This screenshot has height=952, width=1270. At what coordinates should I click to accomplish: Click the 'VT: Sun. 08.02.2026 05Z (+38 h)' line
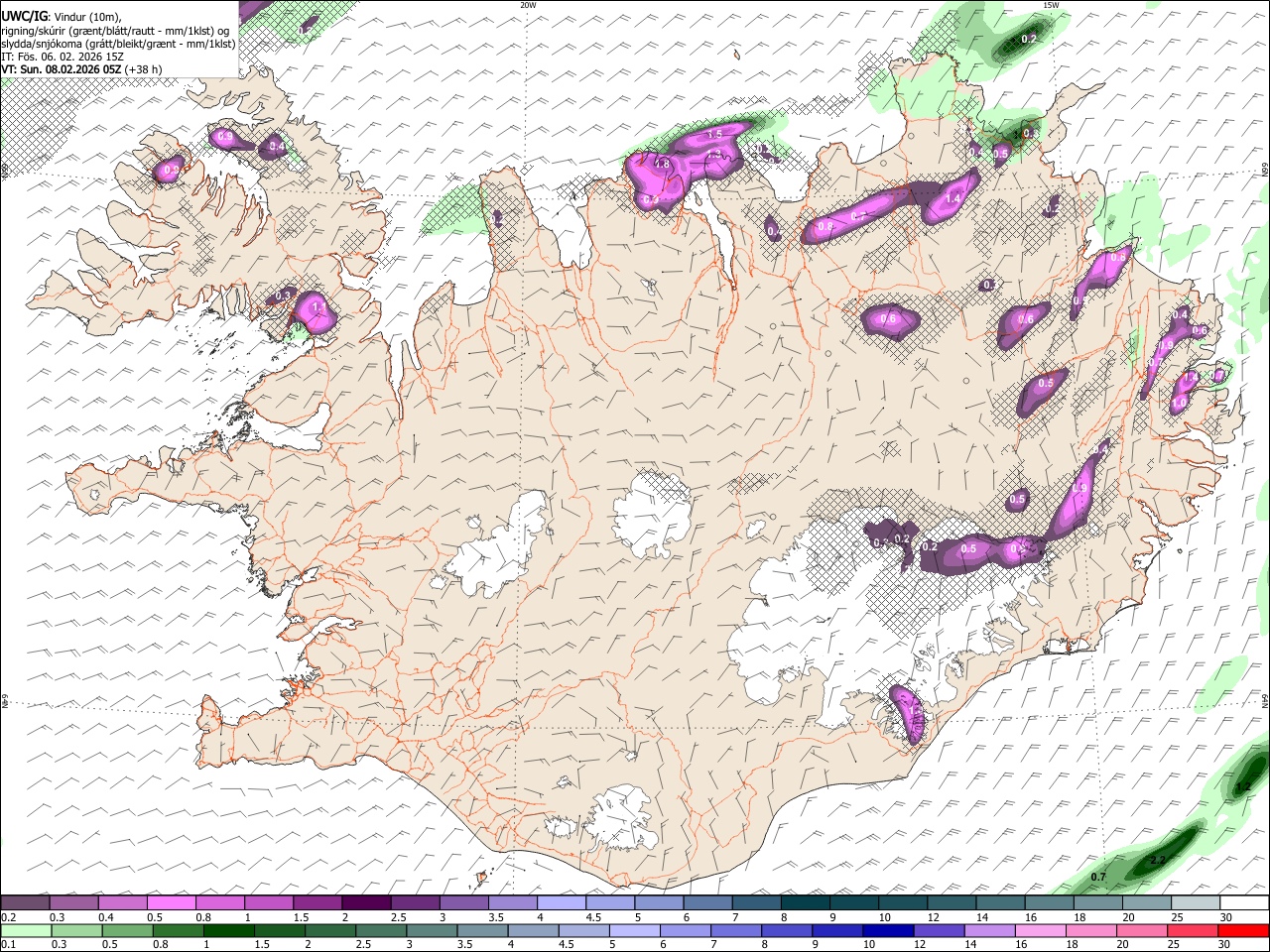81,69
